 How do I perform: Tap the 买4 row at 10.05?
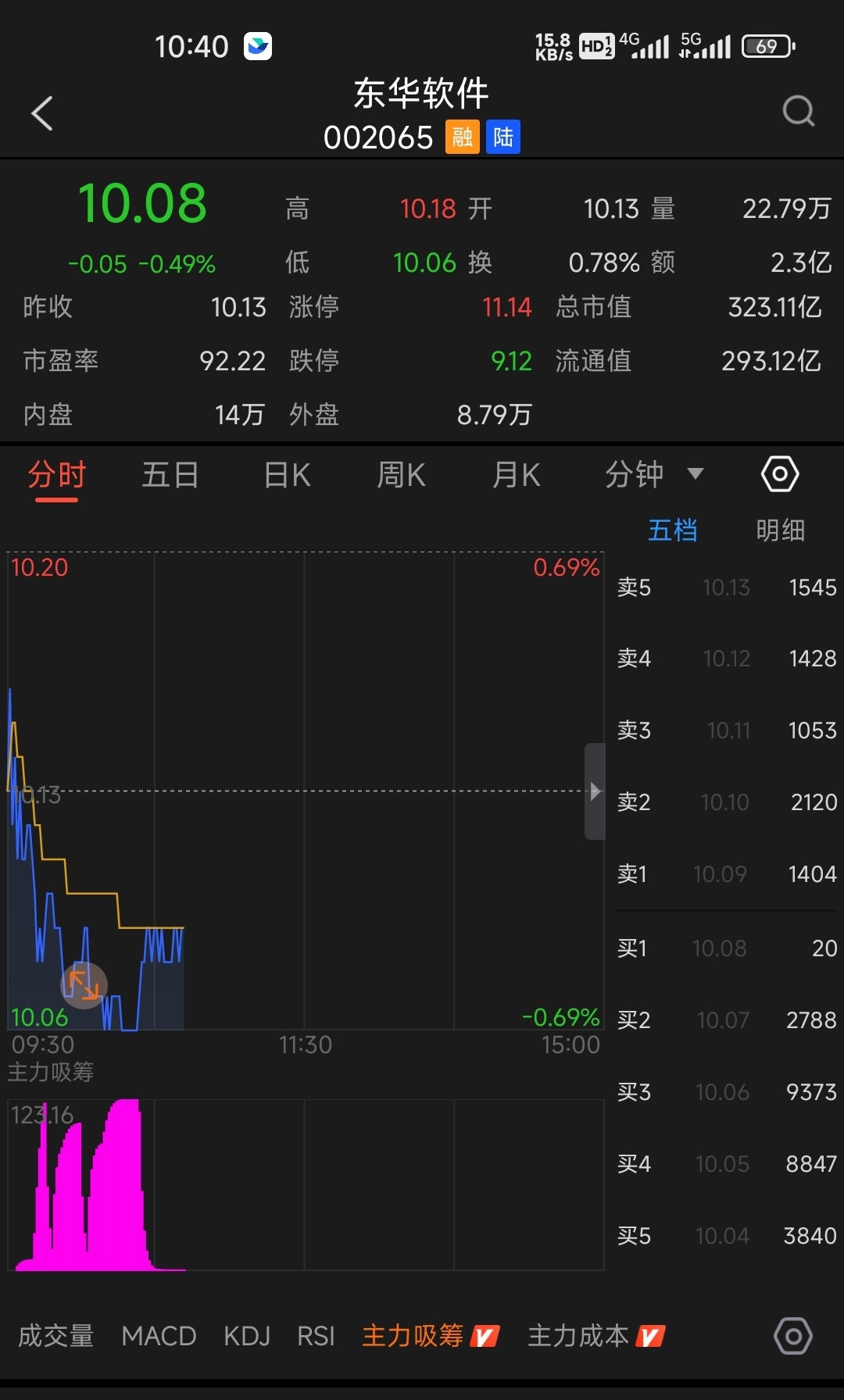[x=727, y=1164]
